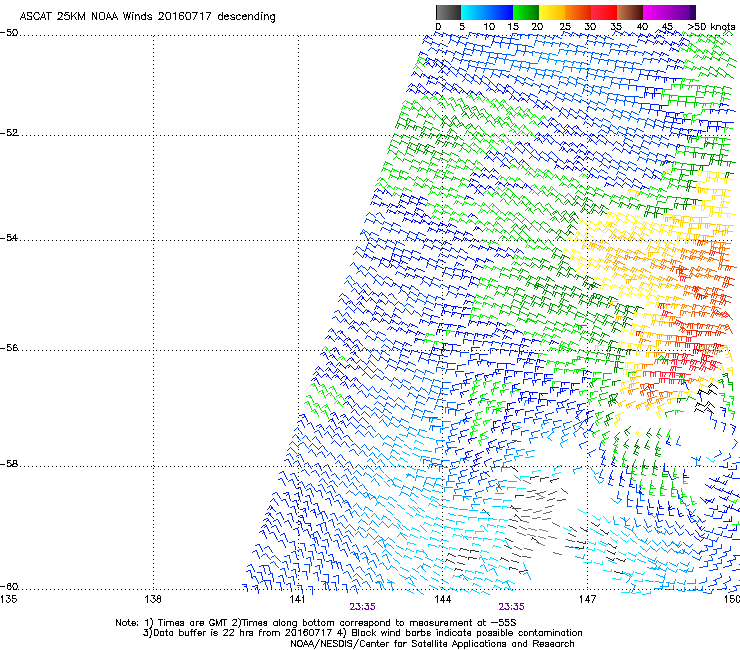
Task: Click the '-56' latitude axis label
Action: (9, 348)
